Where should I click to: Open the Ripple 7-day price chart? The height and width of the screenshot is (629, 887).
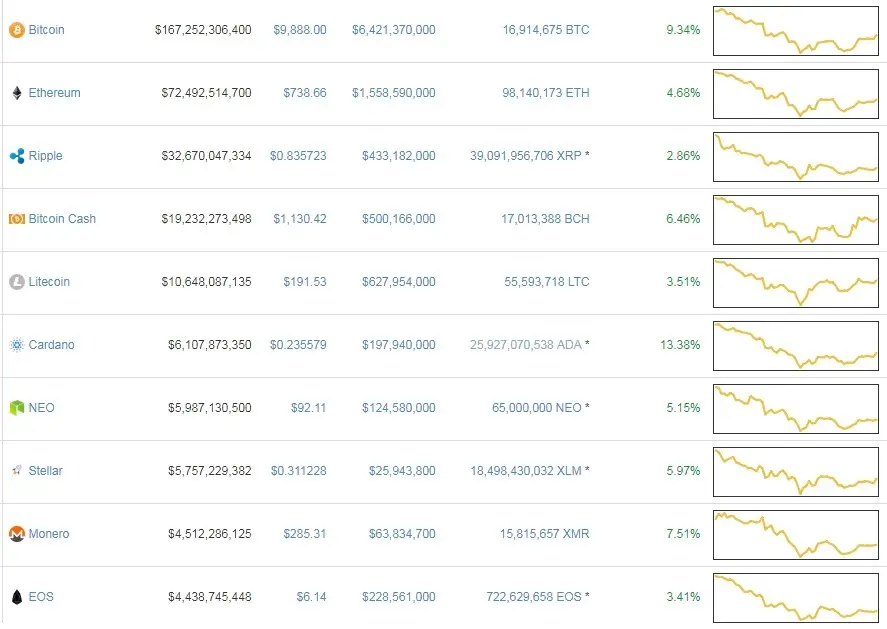(x=796, y=157)
